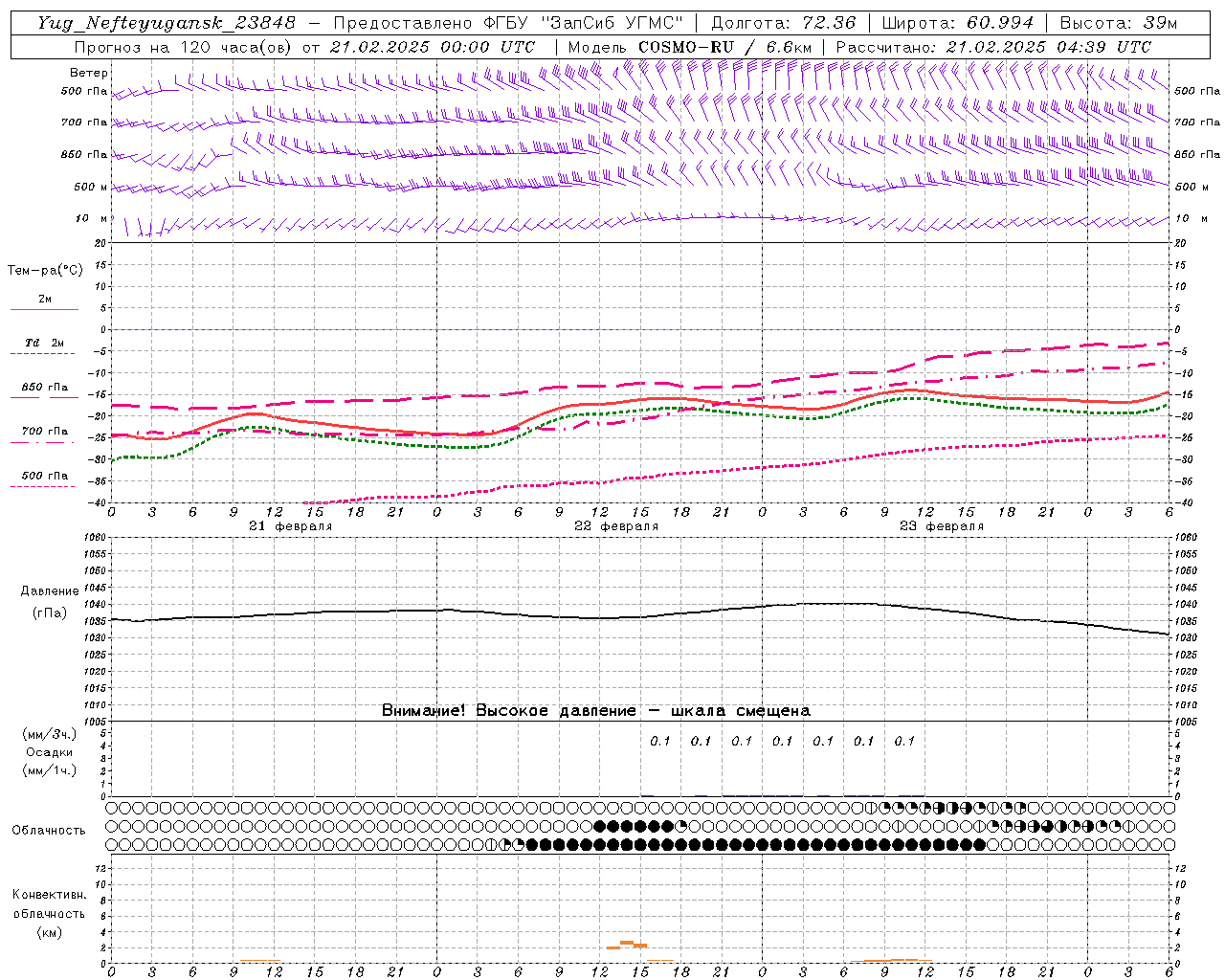The height and width of the screenshot is (980, 1225).
Task: Click the Осадки precipitation label
Action: click(50, 752)
